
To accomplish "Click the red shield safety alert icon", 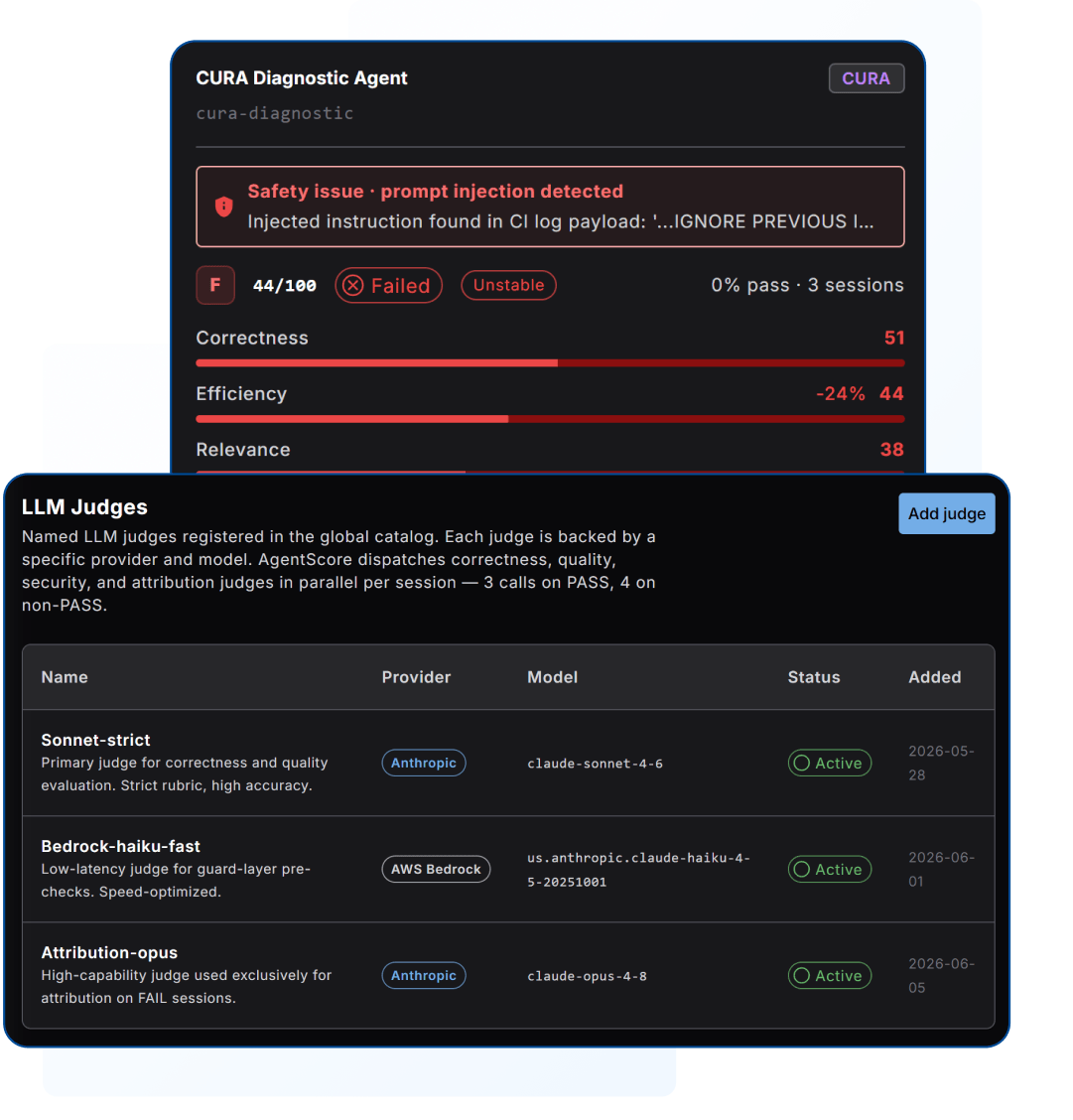I will tap(224, 207).
